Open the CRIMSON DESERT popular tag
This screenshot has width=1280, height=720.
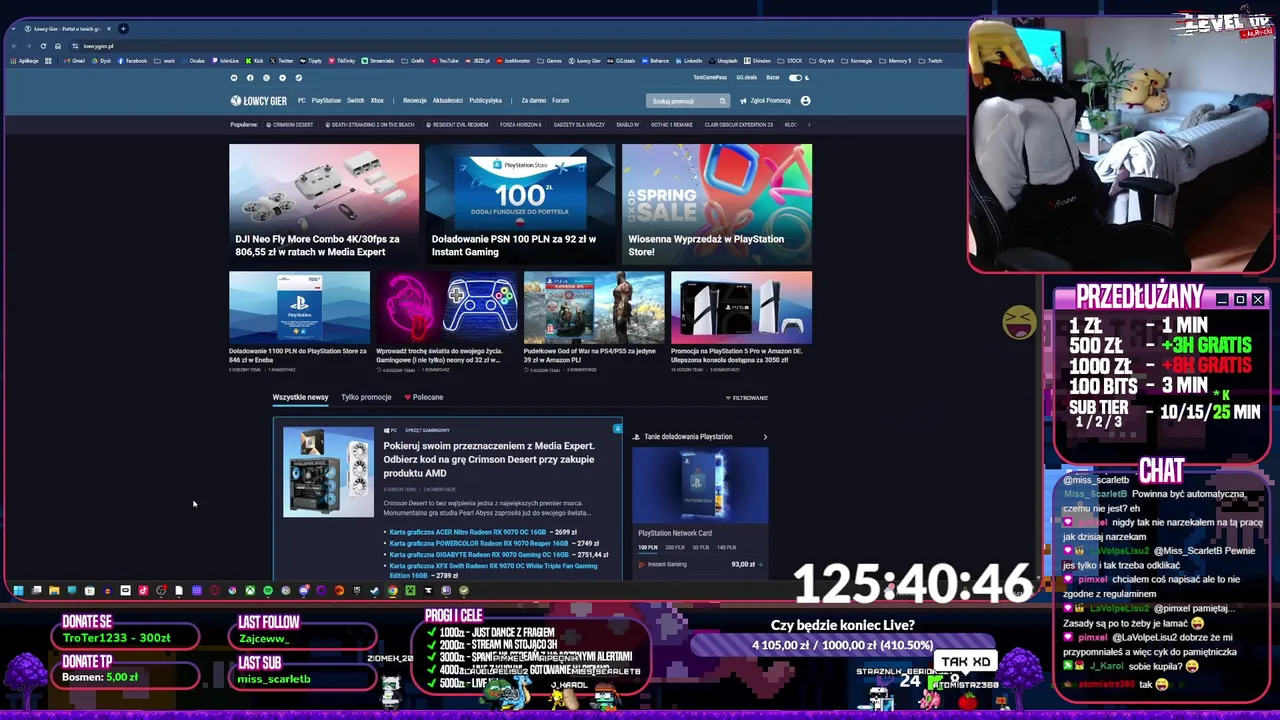click(290, 125)
